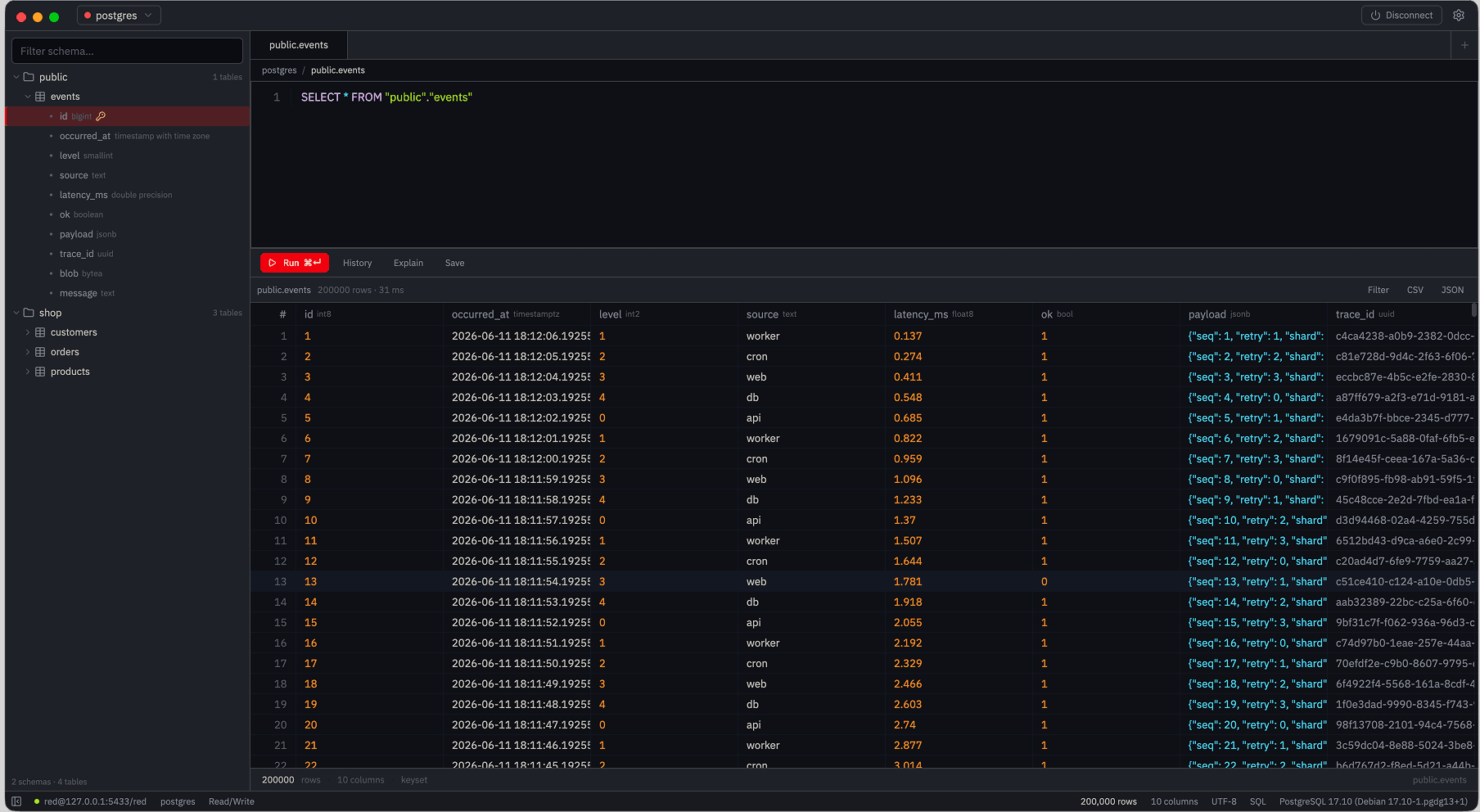The height and width of the screenshot is (812, 1480).
Task: Click the latency_ms float8 column header
Action: pos(960,314)
